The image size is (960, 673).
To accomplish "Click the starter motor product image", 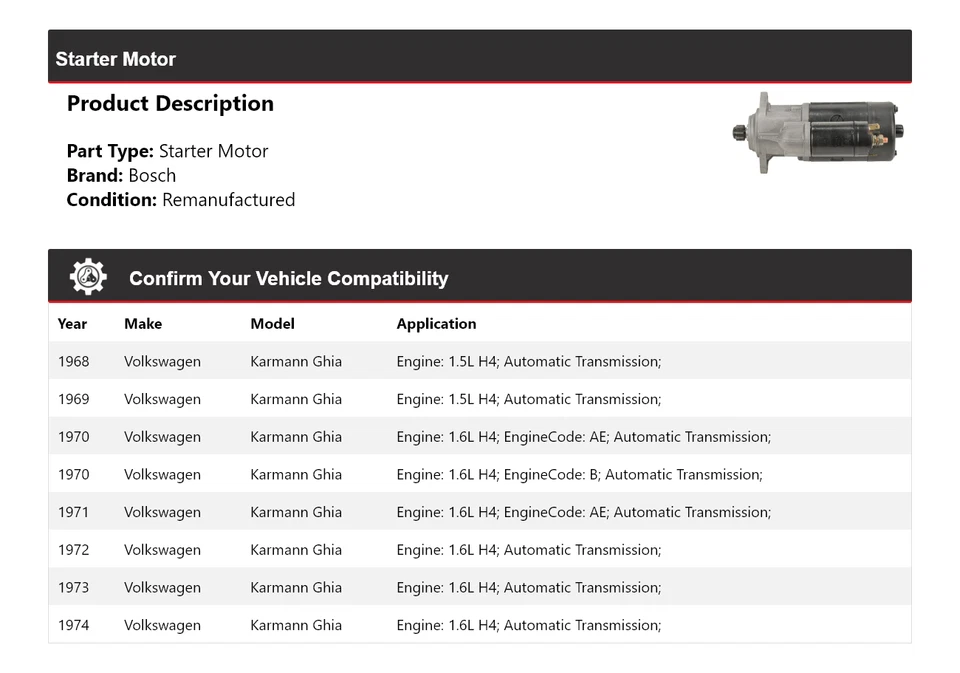I will point(818,133).
